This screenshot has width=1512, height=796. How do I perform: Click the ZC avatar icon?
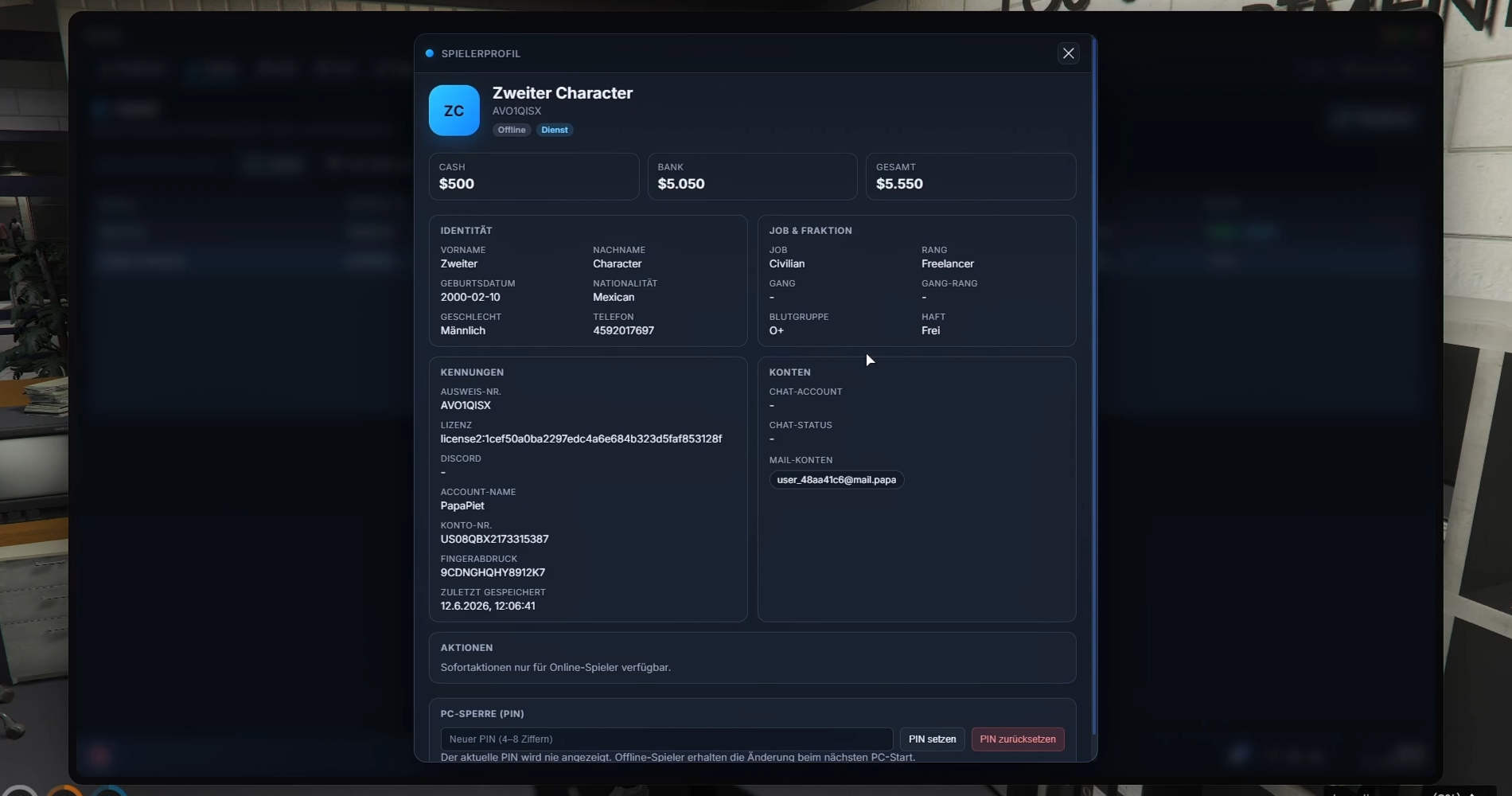pos(454,111)
